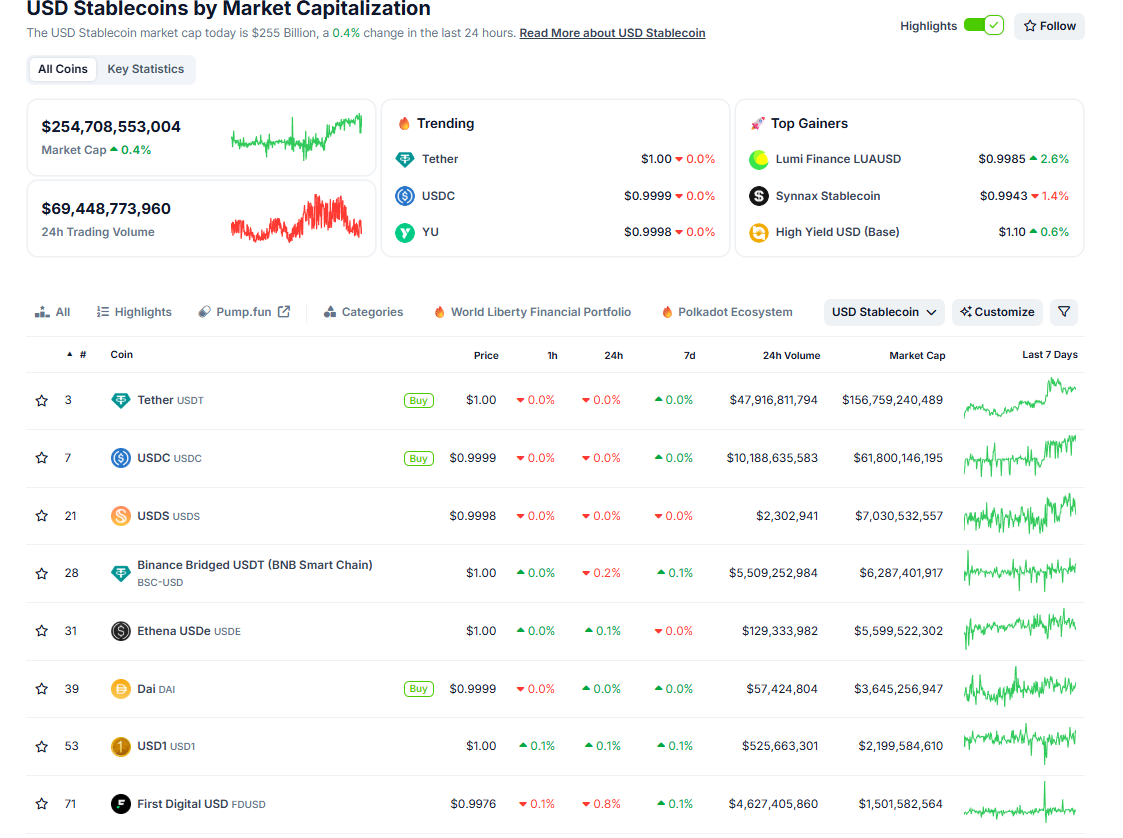The height and width of the screenshot is (838, 1123).
Task: Open Read More about USD Stablecoin link
Action: (x=612, y=33)
